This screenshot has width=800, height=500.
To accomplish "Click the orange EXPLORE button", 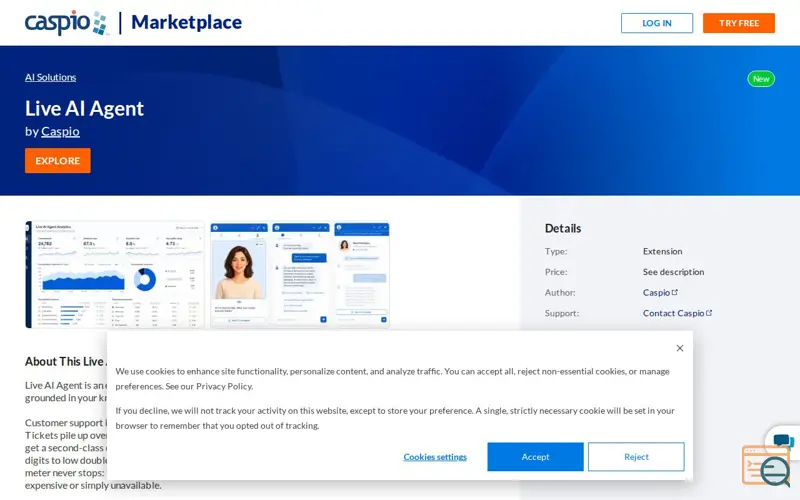I will tap(58, 161).
